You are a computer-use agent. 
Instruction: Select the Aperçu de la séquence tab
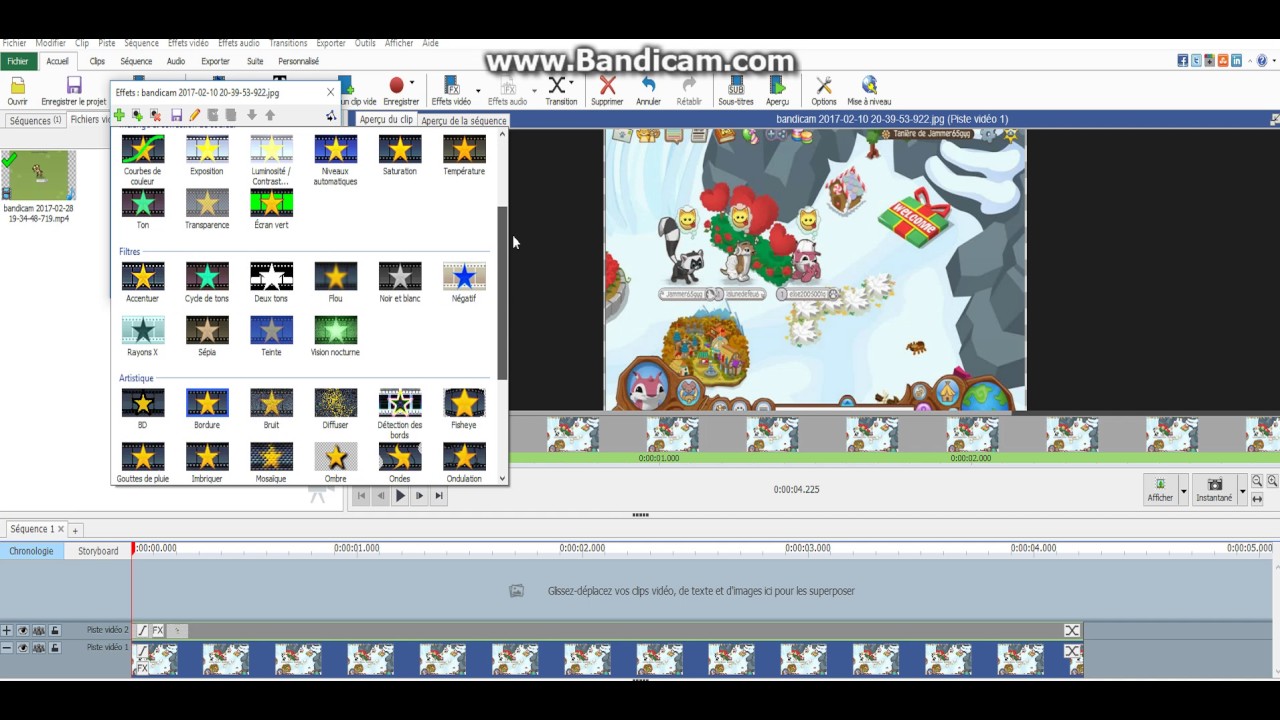point(464,120)
